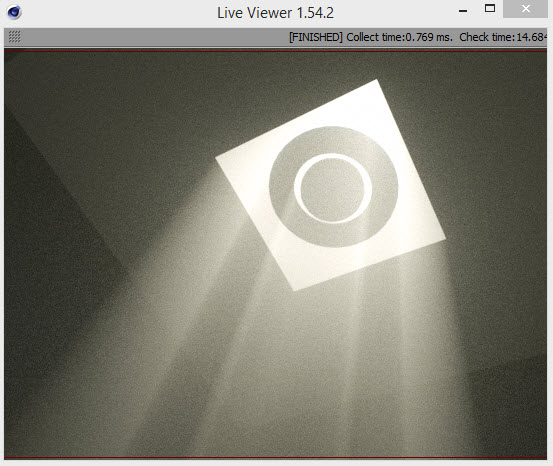This screenshot has height=466, width=553.
Task: Click the Check time status entry
Action: pos(503,37)
